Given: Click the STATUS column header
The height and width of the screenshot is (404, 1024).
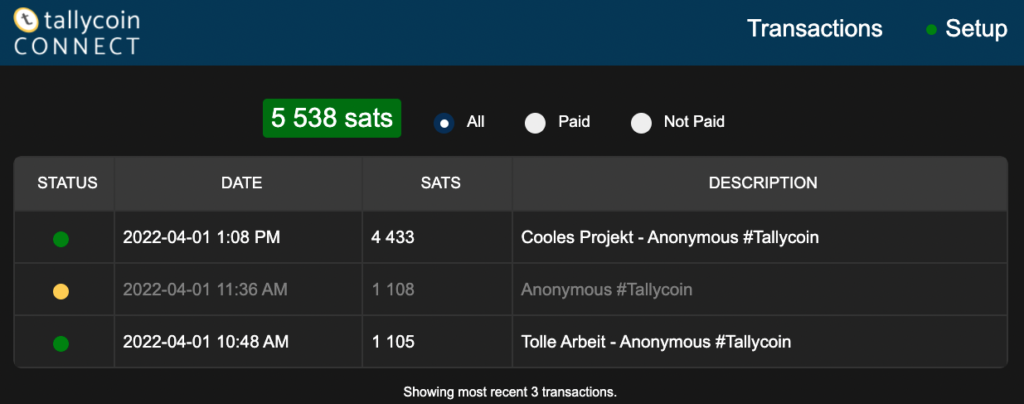Looking at the screenshot, I should click(67, 183).
